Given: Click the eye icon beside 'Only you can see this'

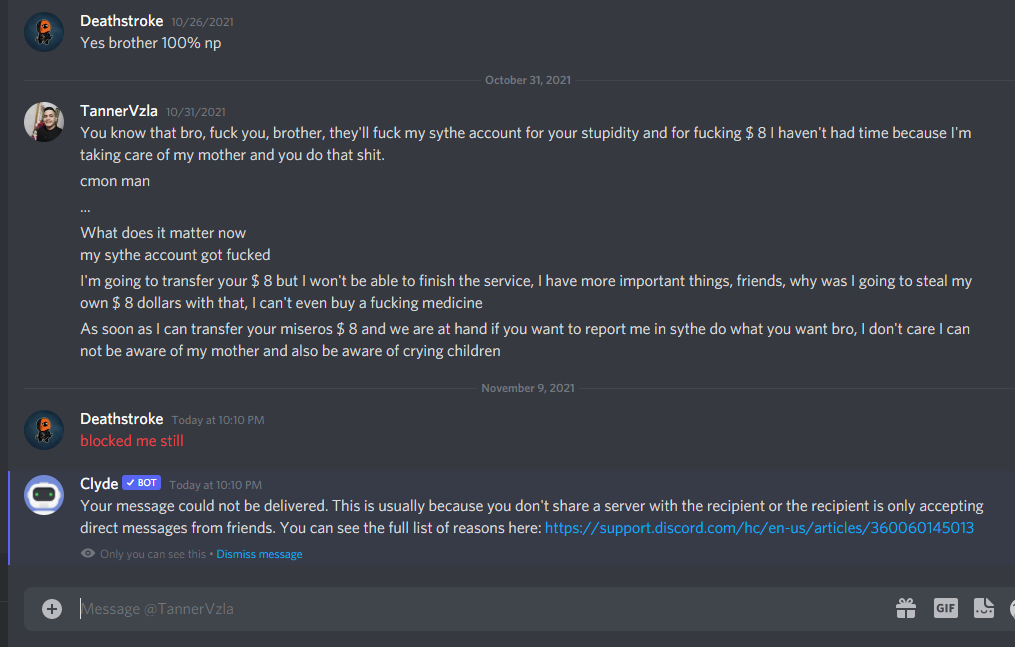Looking at the screenshot, I should pyautogui.click(x=89, y=554).
